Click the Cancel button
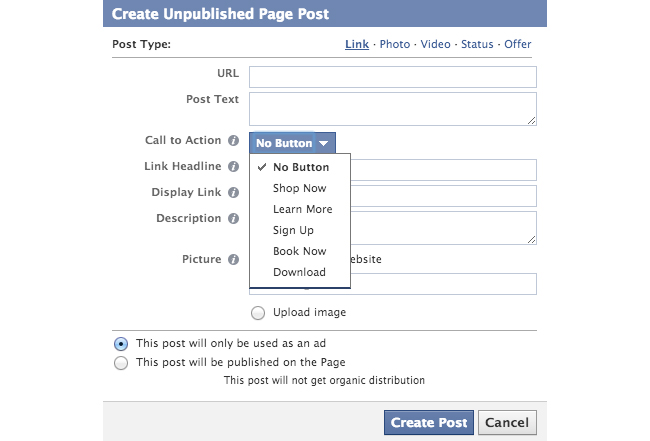Image resolution: width=650 pixels, height=441 pixels. [x=507, y=422]
